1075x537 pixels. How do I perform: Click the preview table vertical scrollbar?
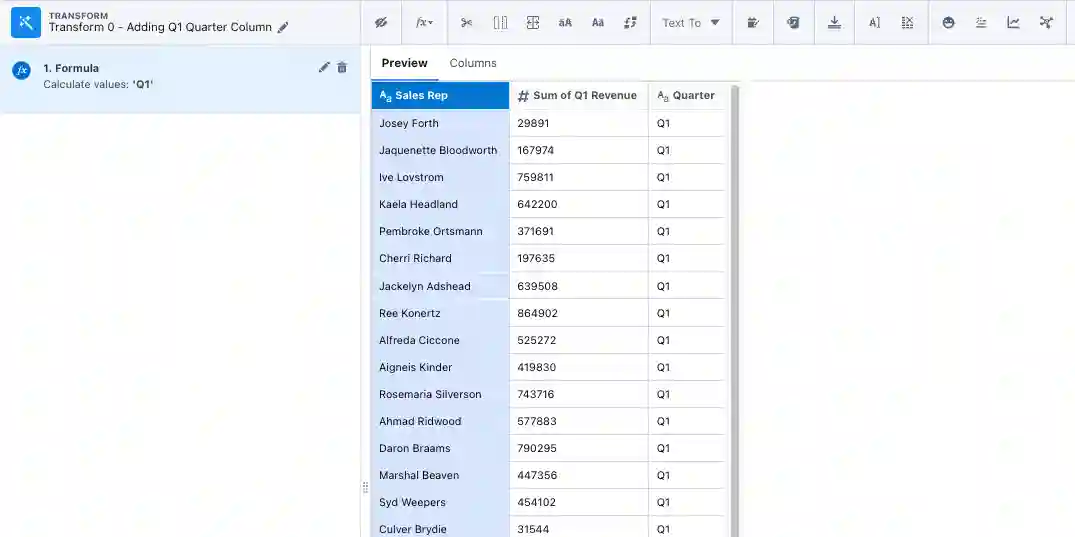click(735, 300)
